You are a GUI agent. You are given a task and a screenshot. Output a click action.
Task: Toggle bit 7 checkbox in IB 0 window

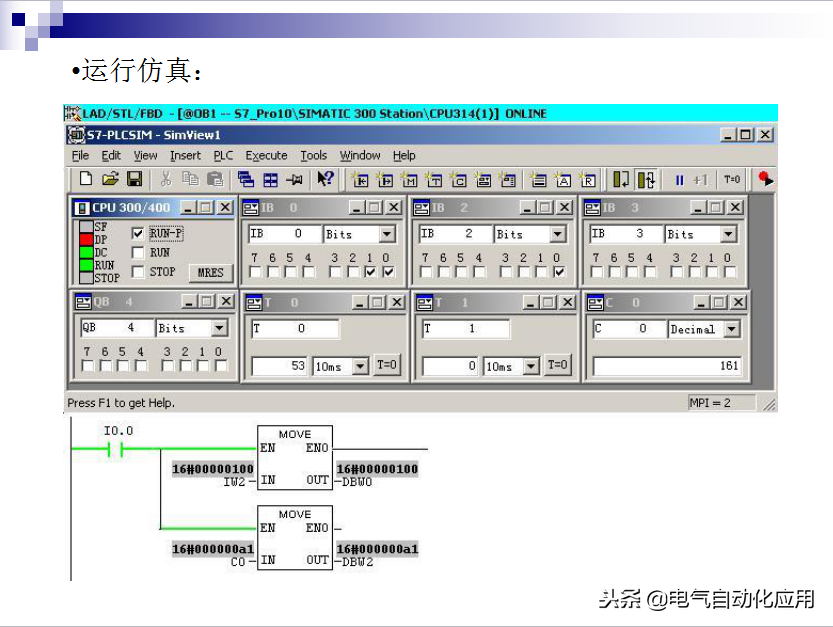click(x=255, y=272)
